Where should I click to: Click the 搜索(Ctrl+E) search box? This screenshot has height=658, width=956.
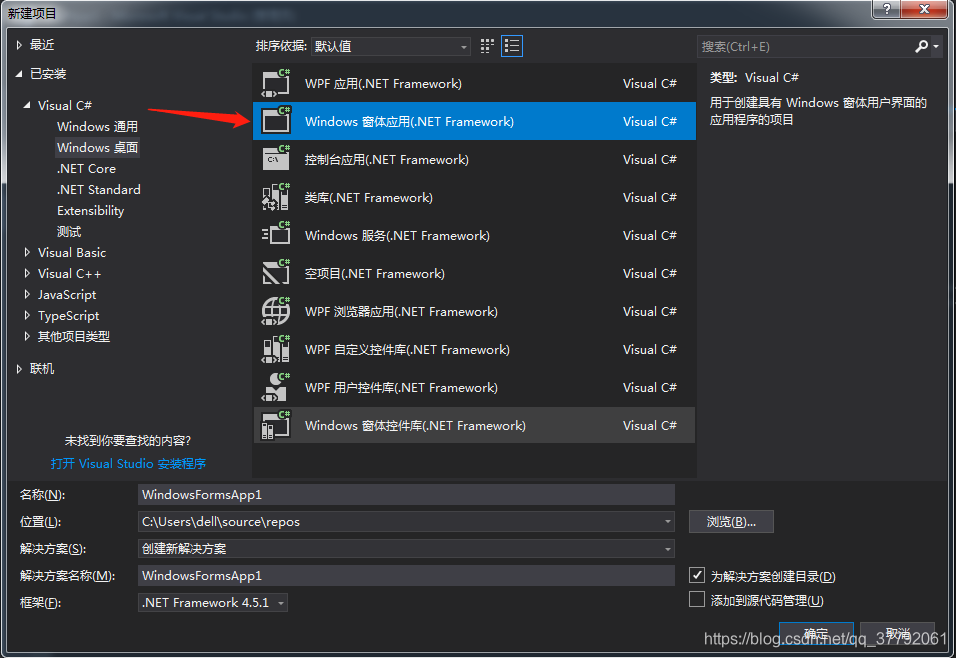tap(806, 46)
